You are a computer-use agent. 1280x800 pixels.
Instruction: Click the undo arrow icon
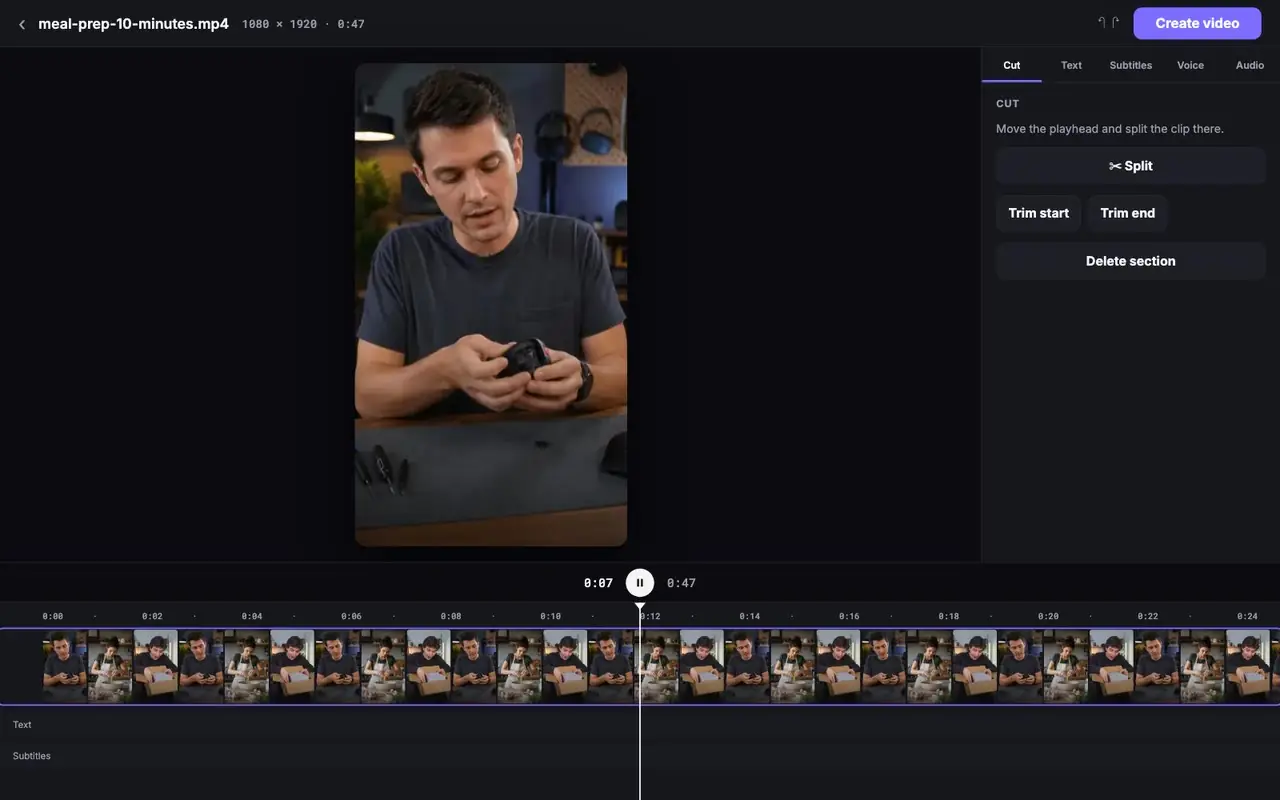tap(1102, 23)
